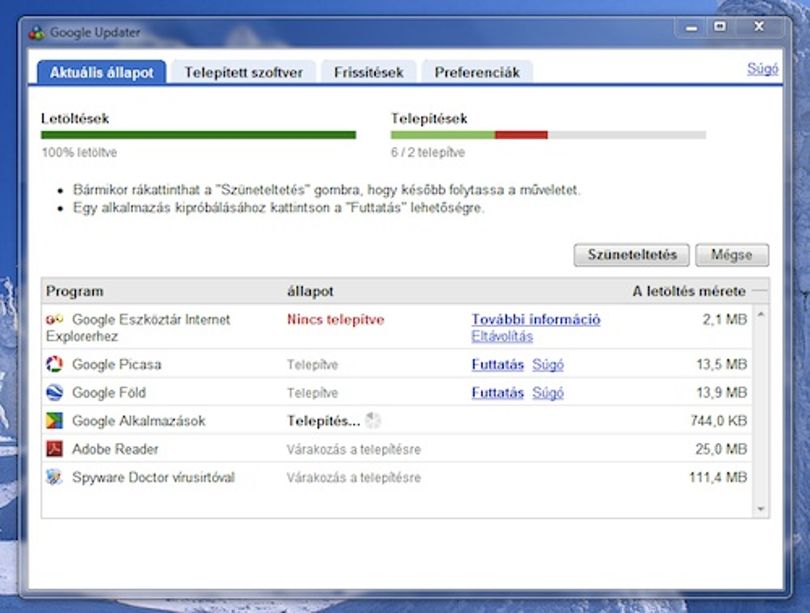
Task: Open the További információ link
Action: (x=536, y=320)
